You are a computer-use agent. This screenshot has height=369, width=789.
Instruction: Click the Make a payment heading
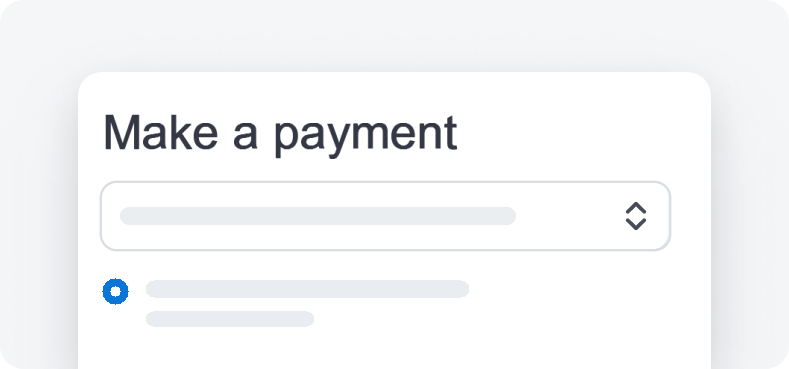click(280, 134)
